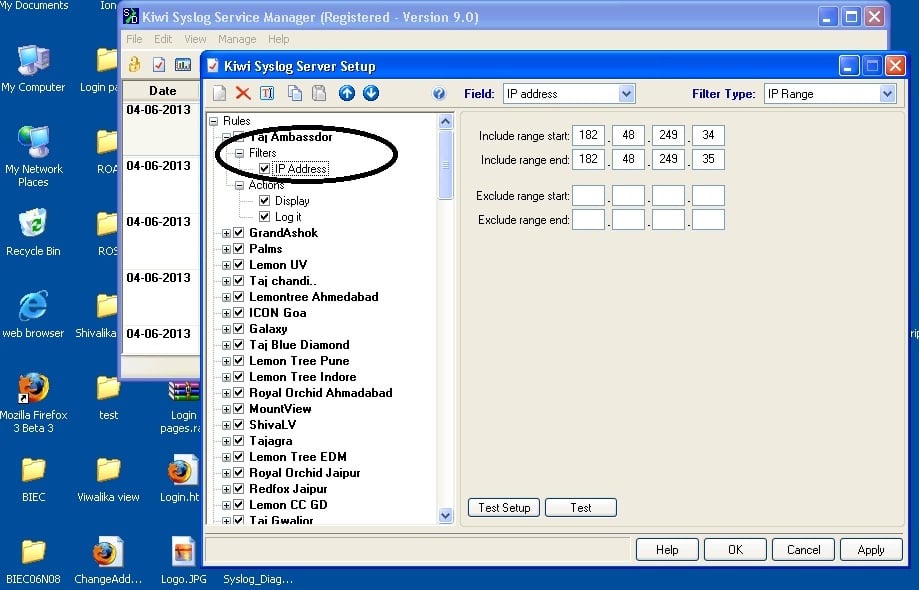Viewport: 919px width, 590px height.
Task: Uncheck the Display action checkbox
Action: [264, 200]
